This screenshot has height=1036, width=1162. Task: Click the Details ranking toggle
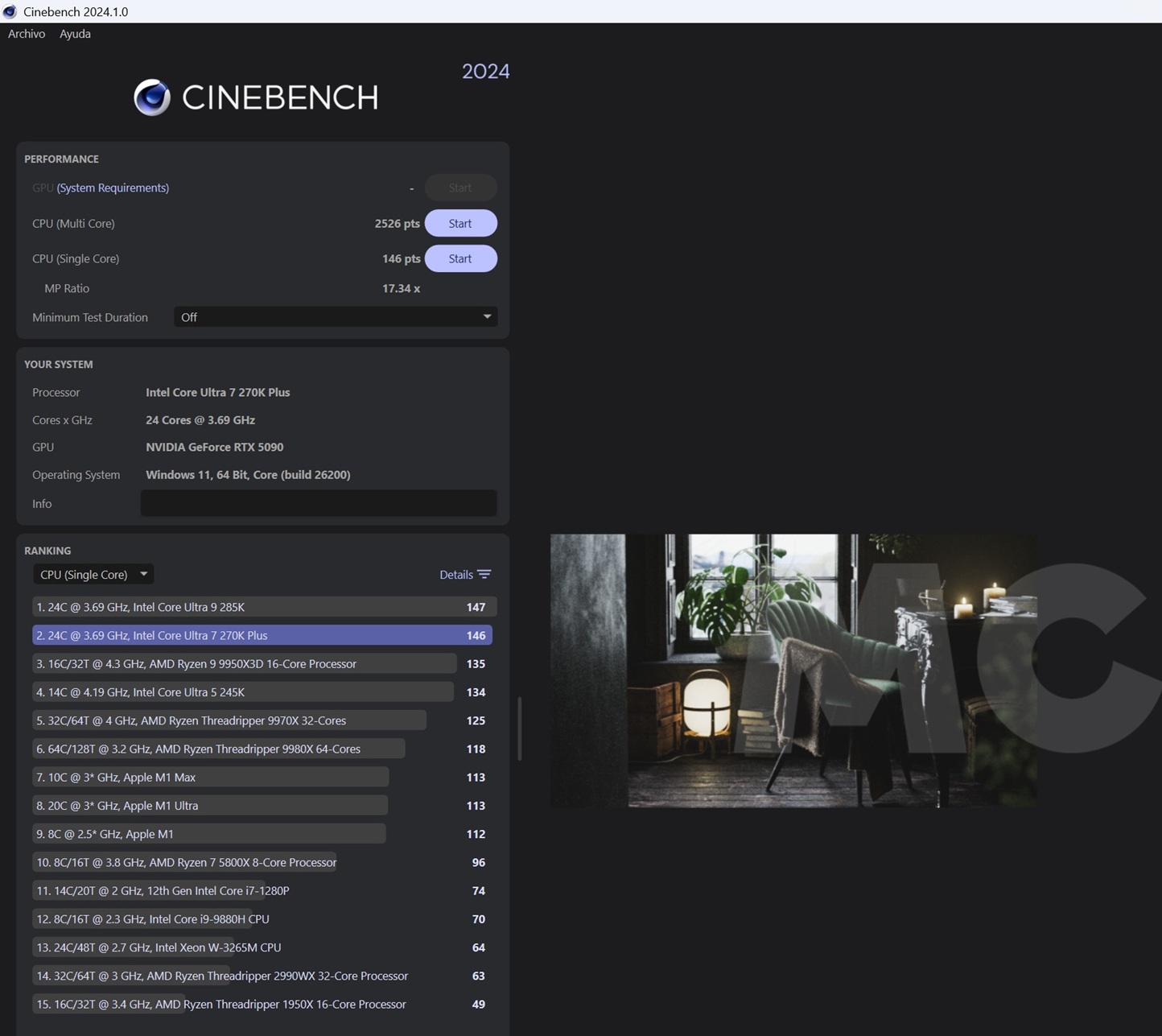pos(456,575)
